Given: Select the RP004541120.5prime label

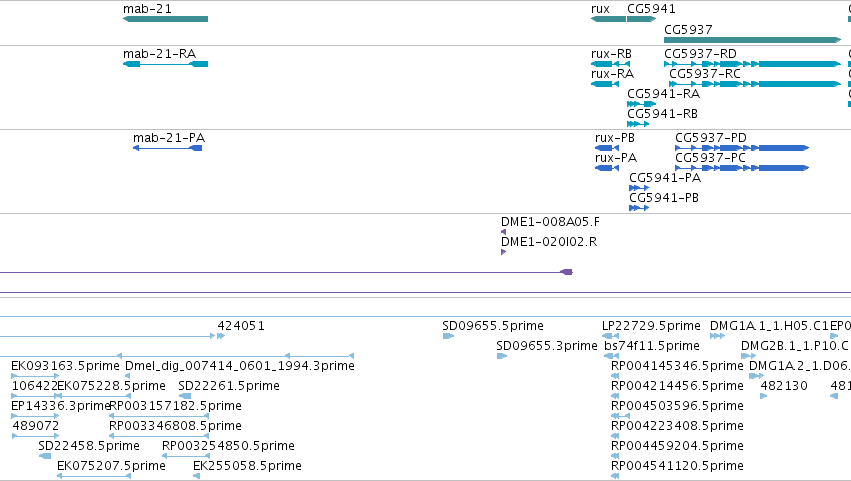Looking at the screenshot, I should coord(677,466).
